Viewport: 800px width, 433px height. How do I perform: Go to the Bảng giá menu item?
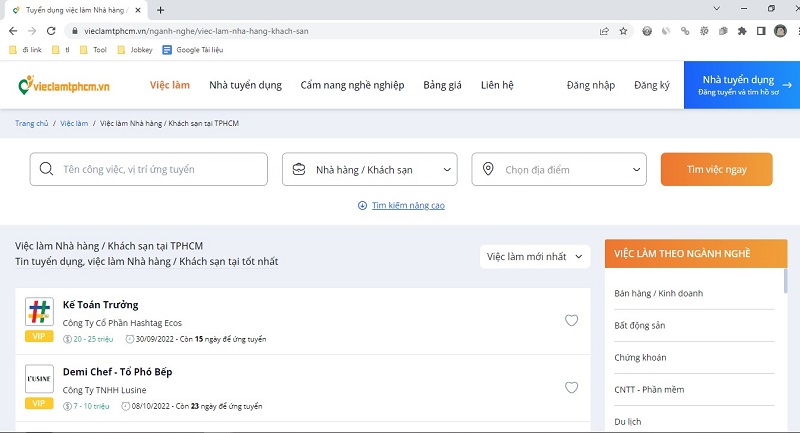(442, 85)
